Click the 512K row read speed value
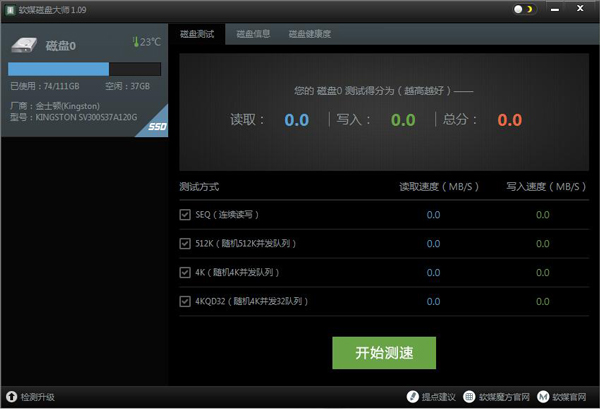 (x=434, y=244)
